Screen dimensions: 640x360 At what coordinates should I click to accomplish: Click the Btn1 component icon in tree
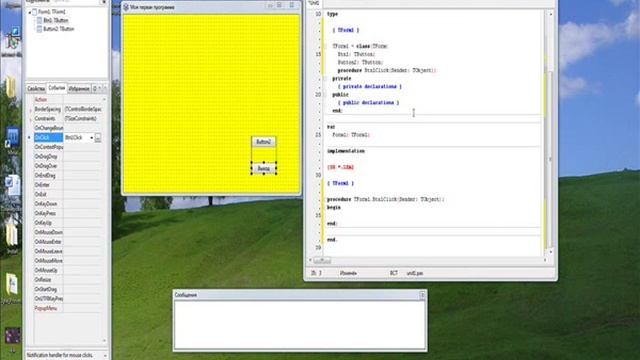pyautogui.click(x=40, y=20)
